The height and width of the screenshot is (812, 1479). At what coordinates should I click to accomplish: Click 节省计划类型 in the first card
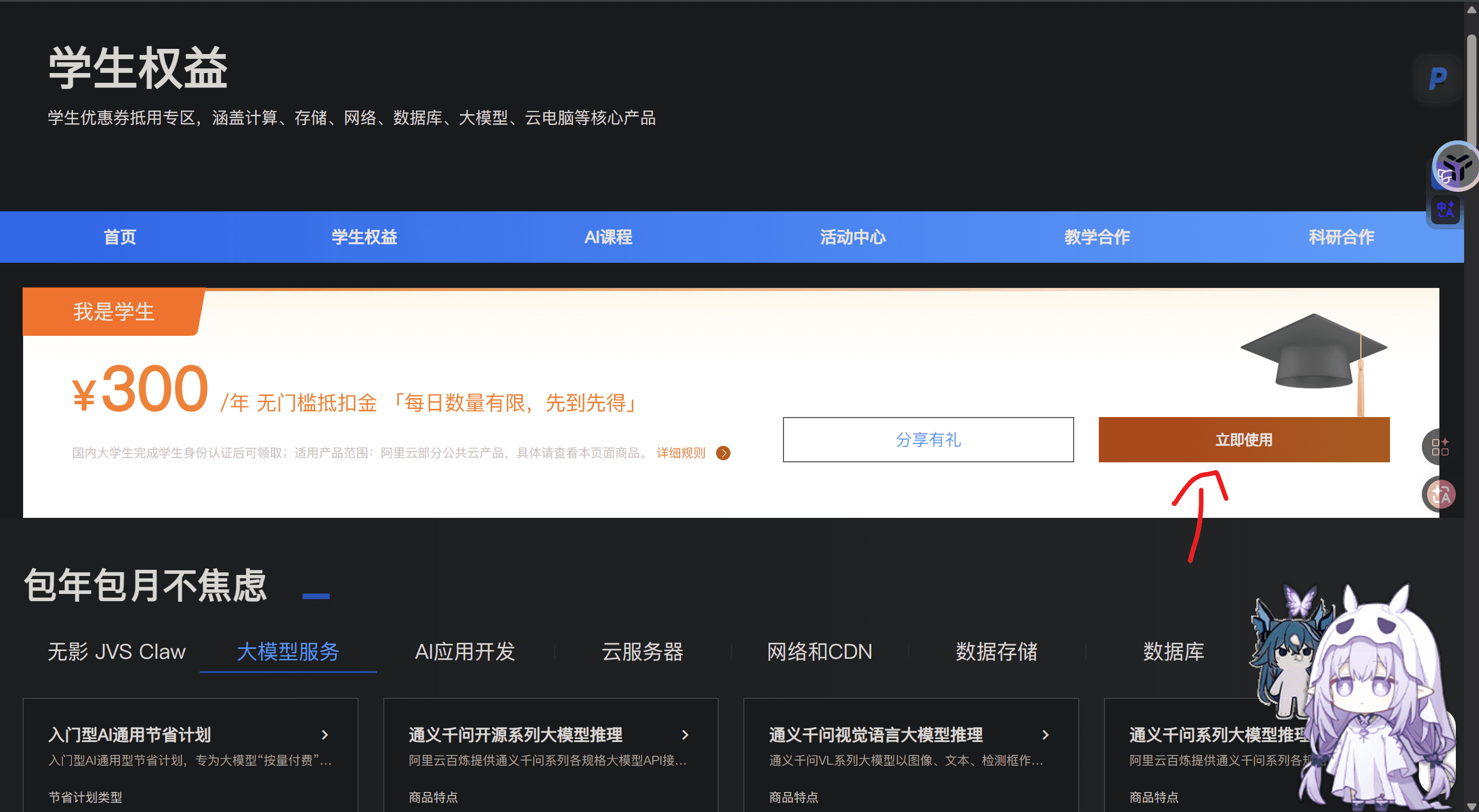[x=85, y=797]
